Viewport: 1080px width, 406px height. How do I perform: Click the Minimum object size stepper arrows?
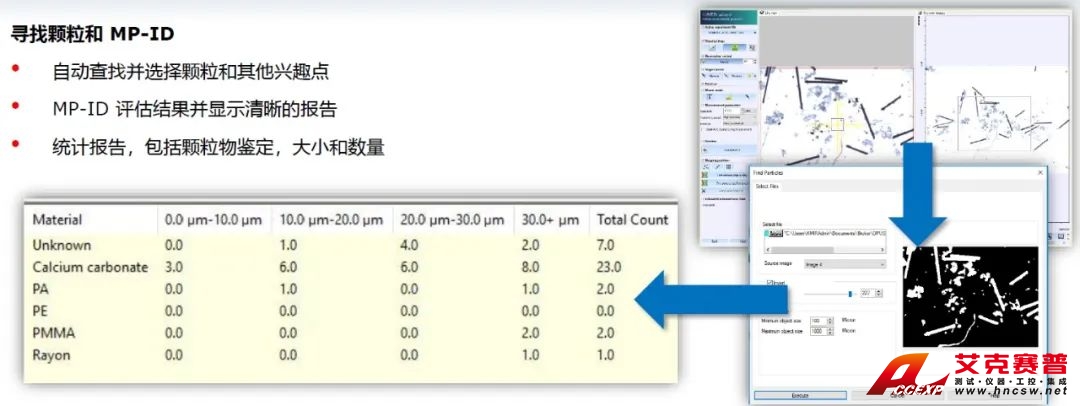[x=830, y=320]
